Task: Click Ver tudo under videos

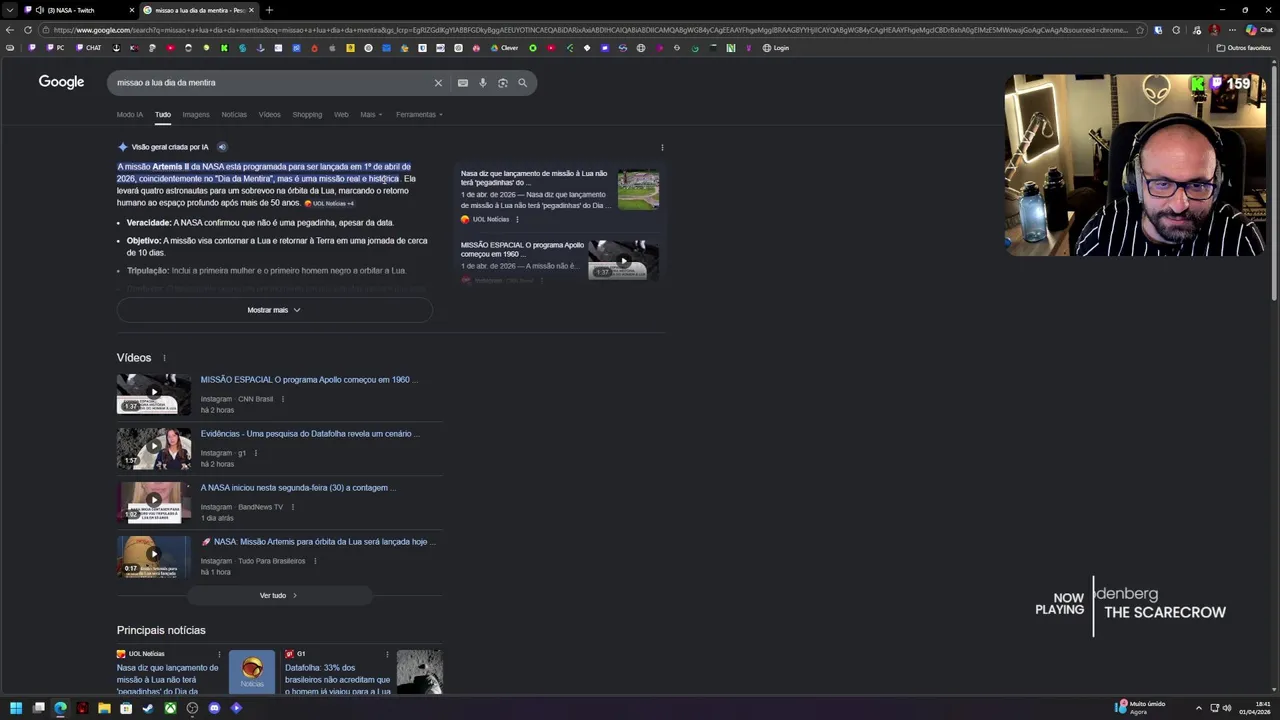Action: (x=279, y=595)
